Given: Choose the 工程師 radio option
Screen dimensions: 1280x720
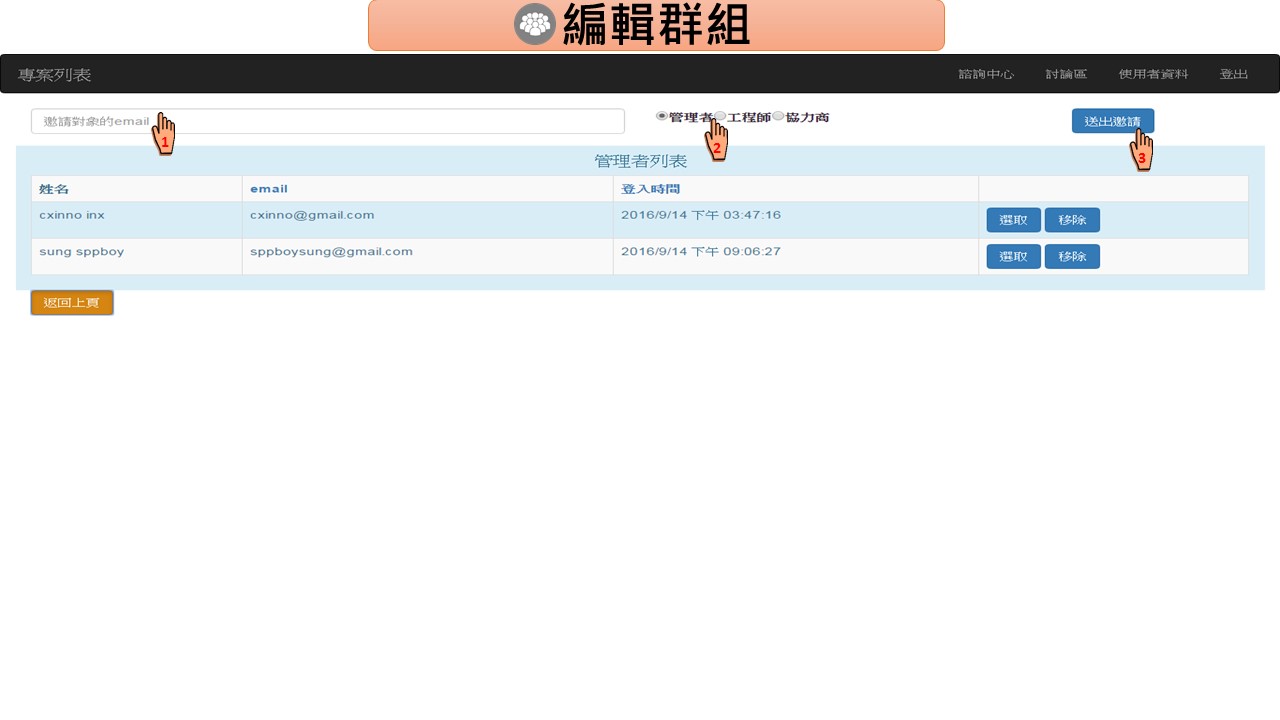Looking at the screenshot, I should 721,117.
